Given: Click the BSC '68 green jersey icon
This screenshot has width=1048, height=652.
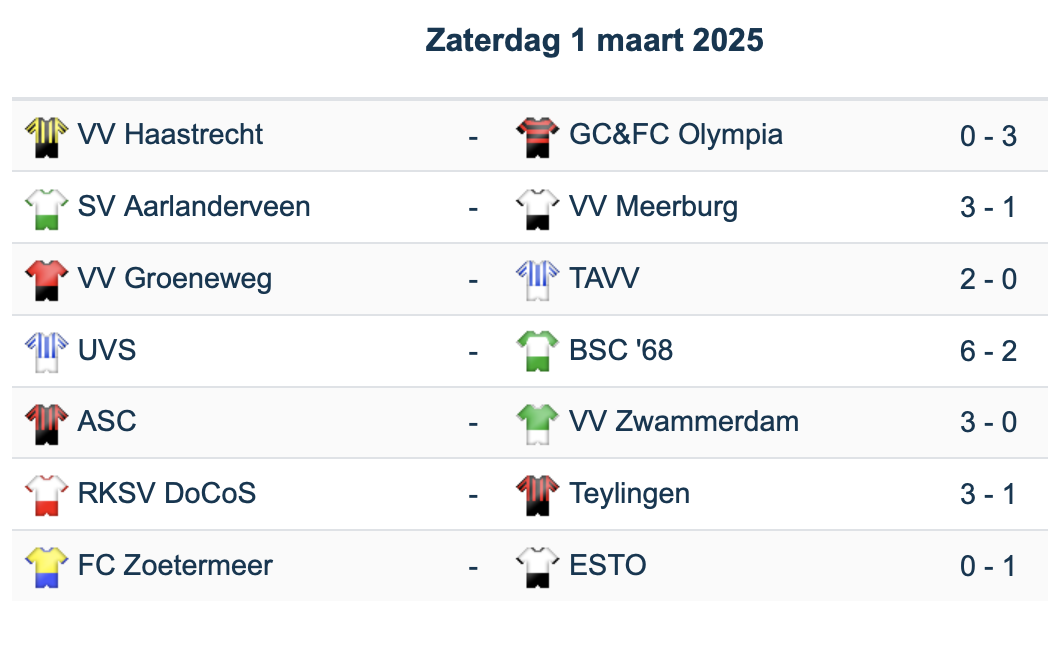Looking at the screenshot, I should (537, 352).
